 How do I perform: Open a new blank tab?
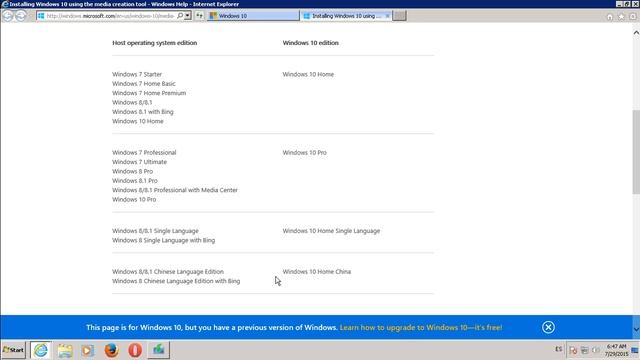point(399,16)
